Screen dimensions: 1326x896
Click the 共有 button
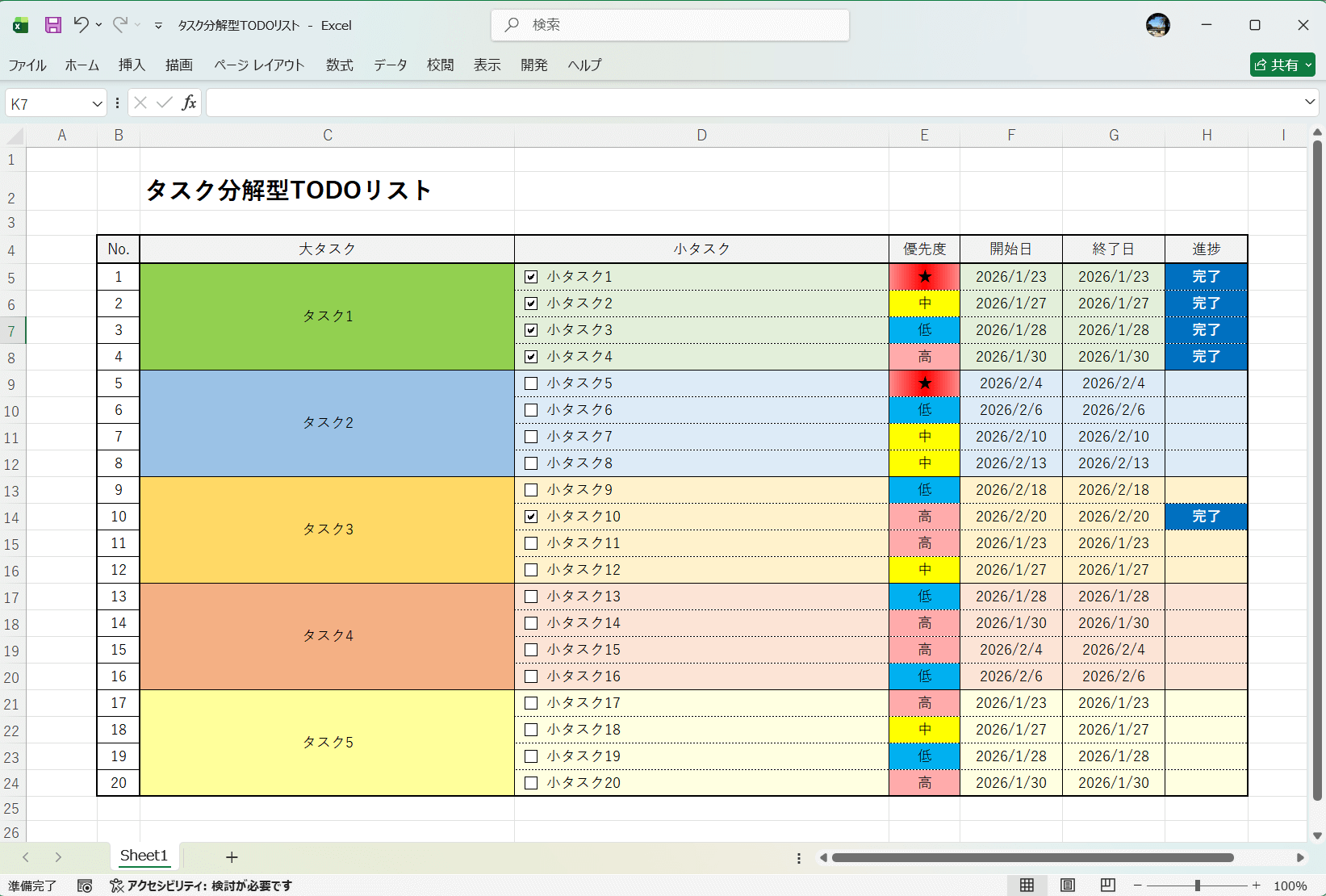click(1282, 65)
